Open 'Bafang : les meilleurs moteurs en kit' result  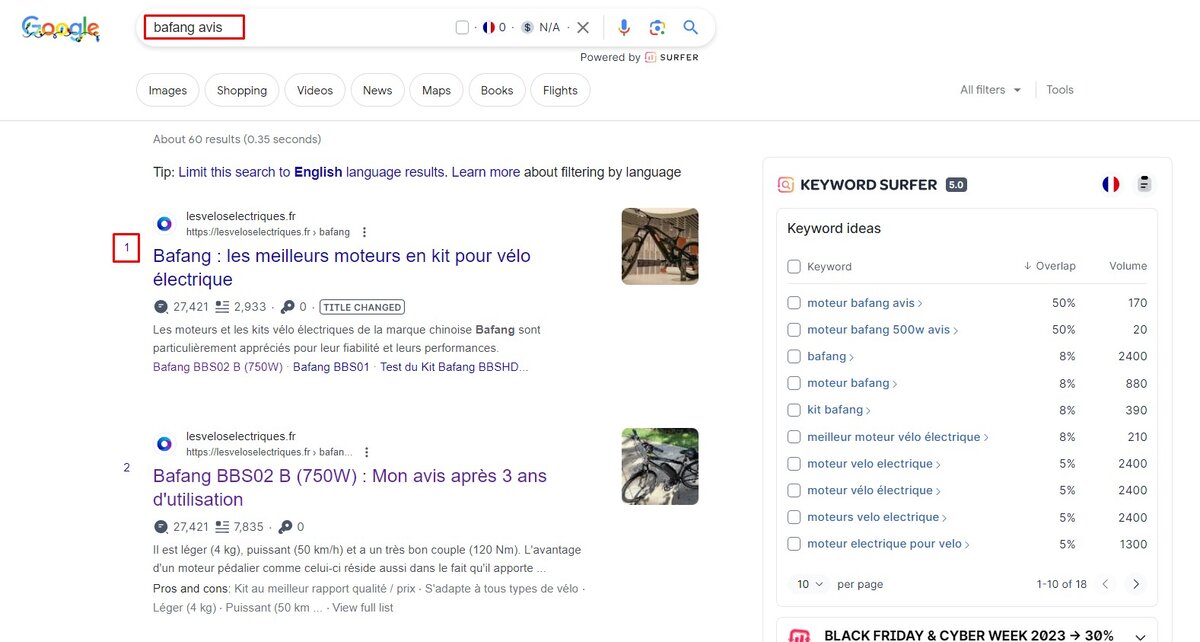342,268
